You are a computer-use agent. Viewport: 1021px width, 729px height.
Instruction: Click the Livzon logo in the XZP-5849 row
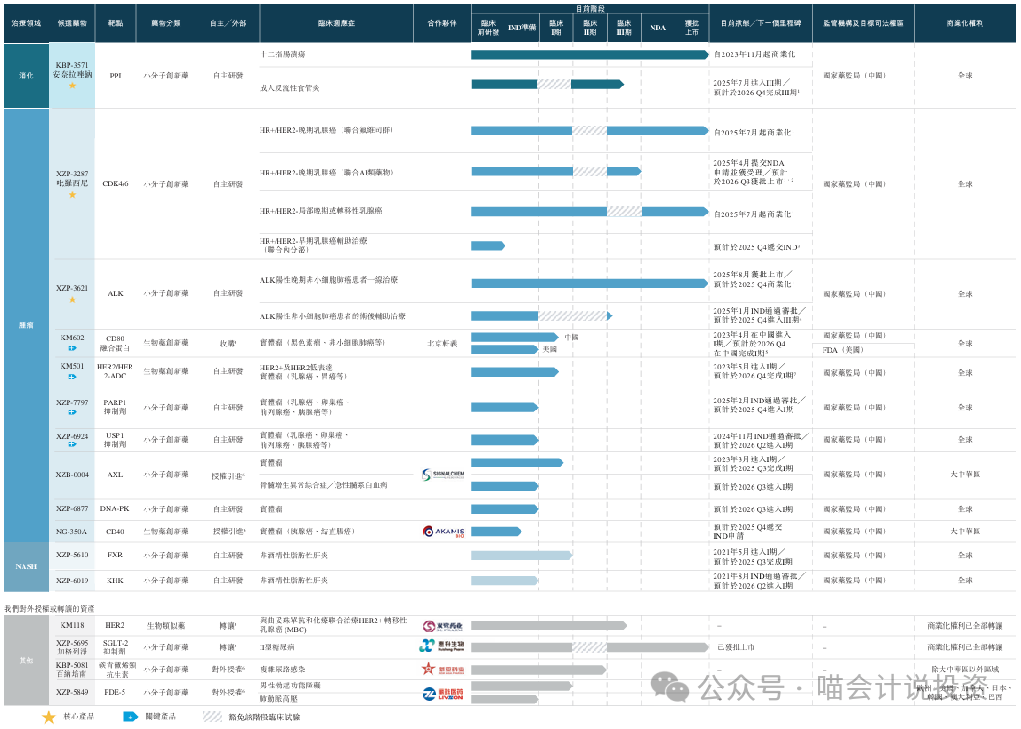pos(443,693)
